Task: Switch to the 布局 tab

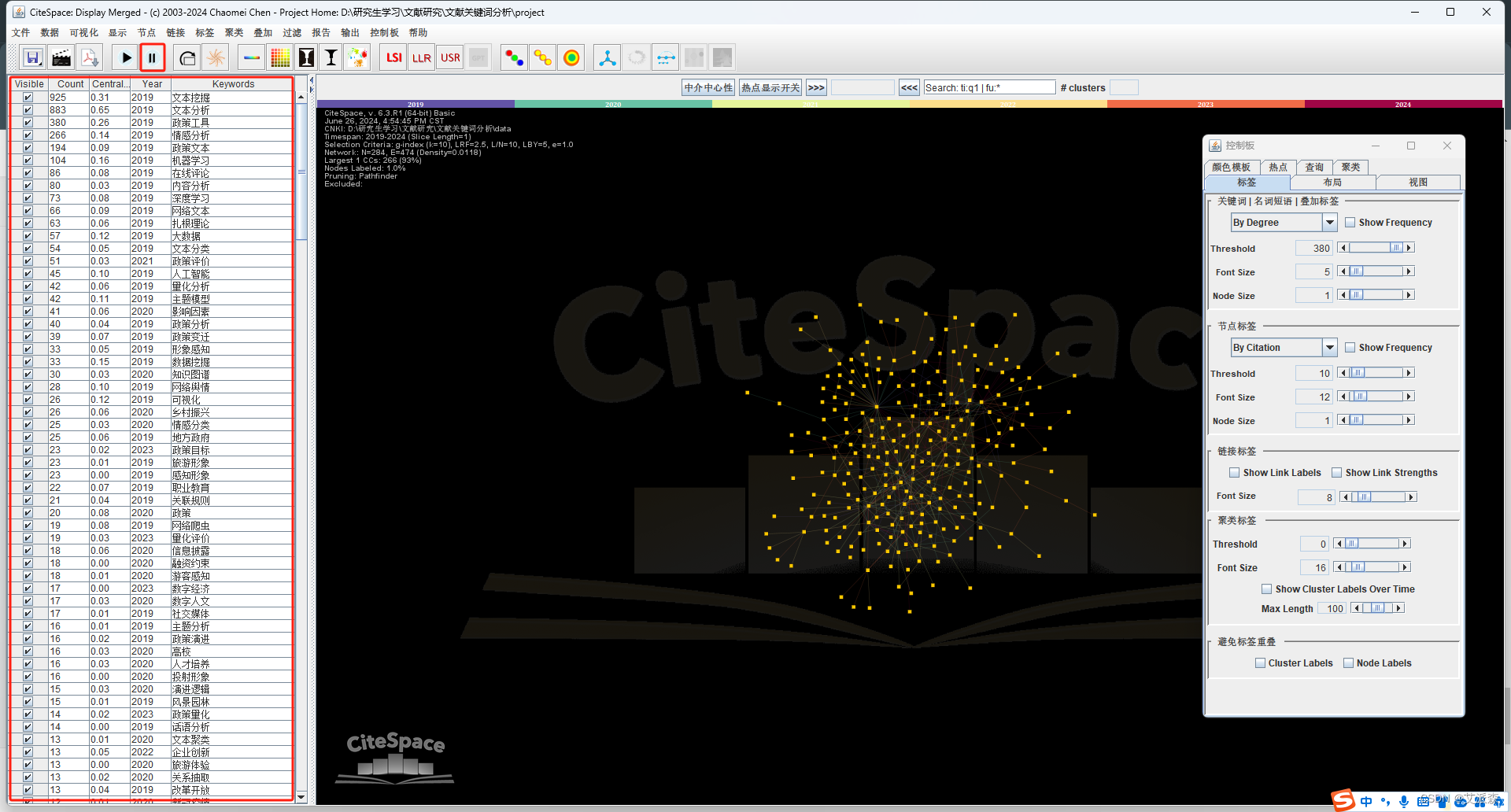Action: pyautogui.click(x=1332, y=183)
